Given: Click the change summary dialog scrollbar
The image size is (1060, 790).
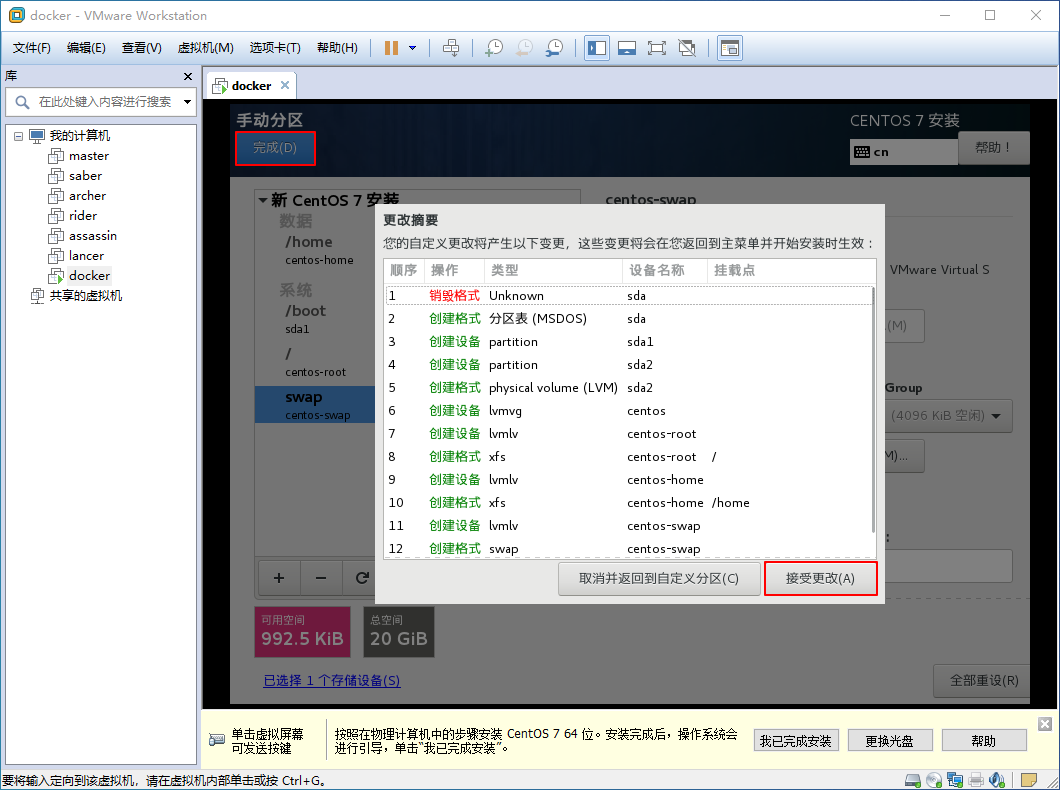Looking at the screenshot, I should click(871, 400).
